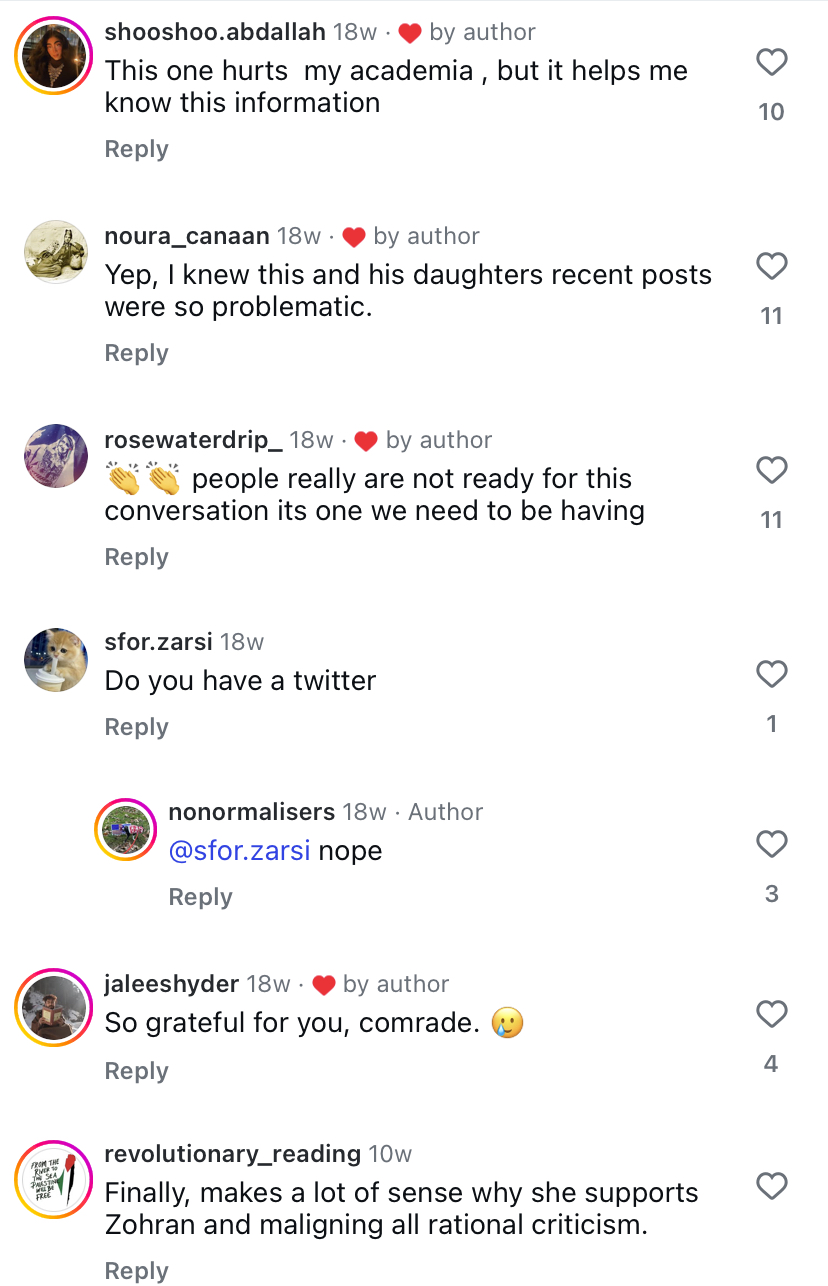
Task: View rosewaterdrip_'s profile photo
Action: (x=55, y=456)
